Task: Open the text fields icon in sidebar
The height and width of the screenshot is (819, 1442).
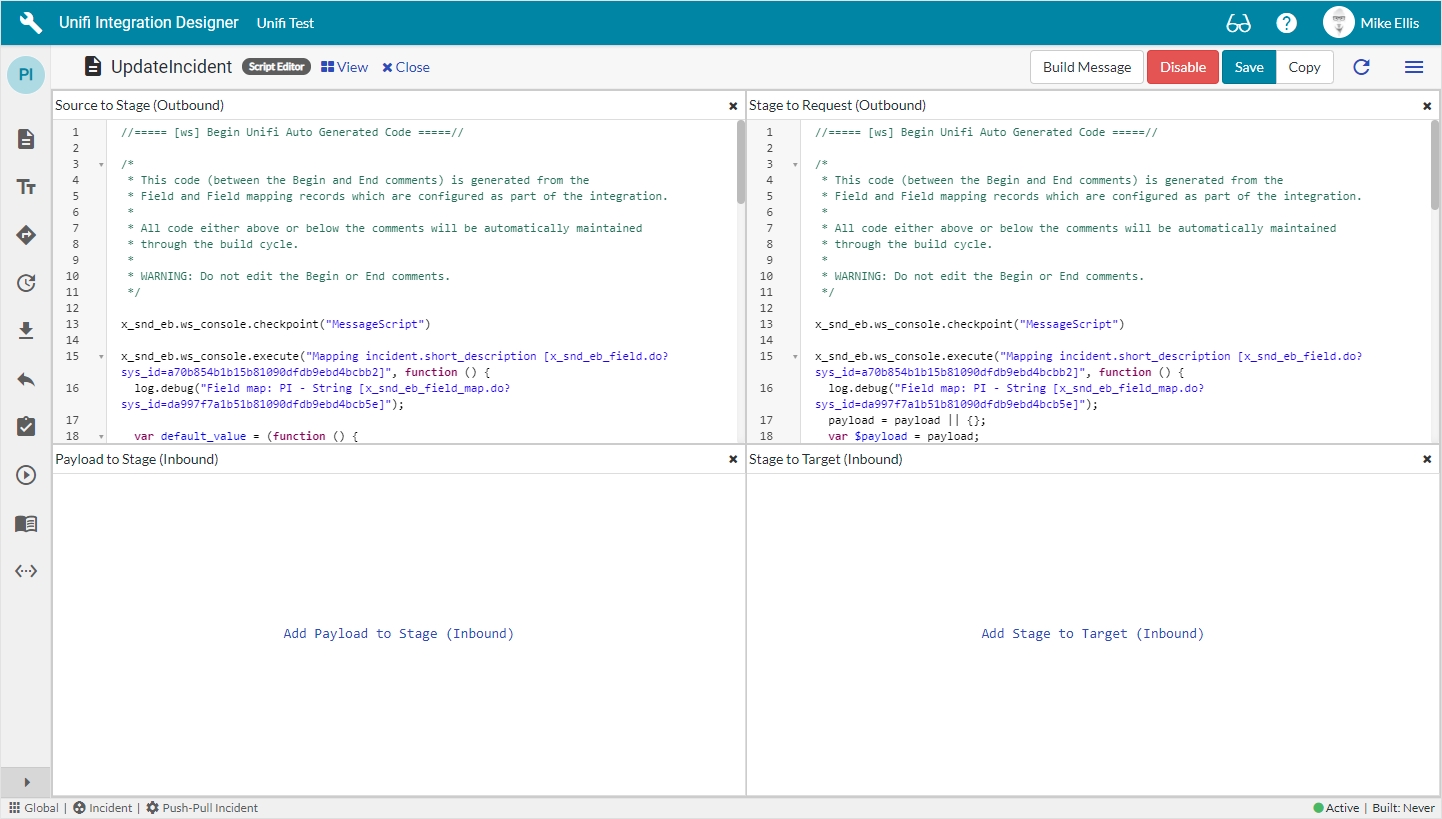Action: point(26,187)
